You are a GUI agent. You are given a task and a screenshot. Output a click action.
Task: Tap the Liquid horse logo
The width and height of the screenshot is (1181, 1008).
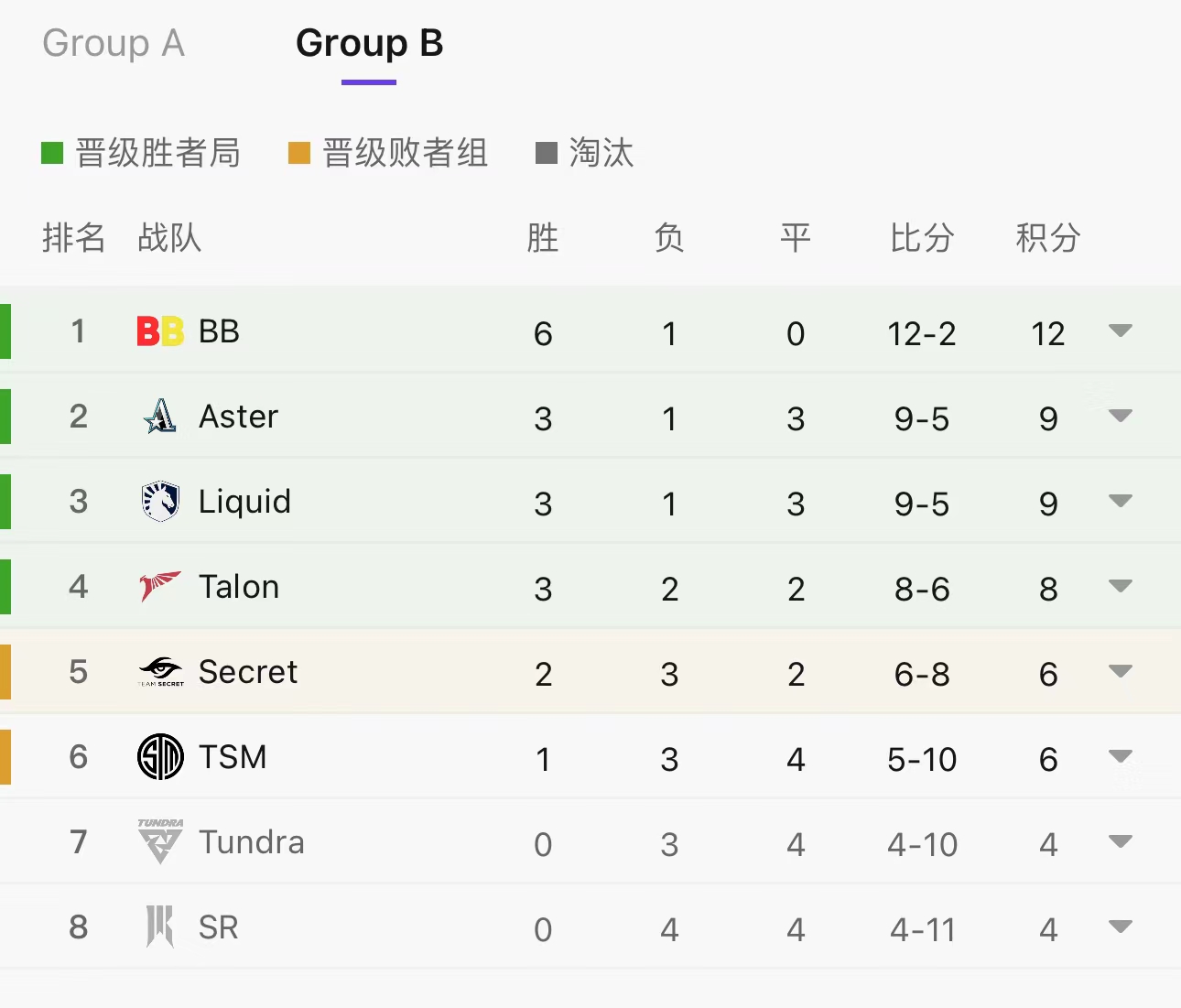[x=160, y=502]
